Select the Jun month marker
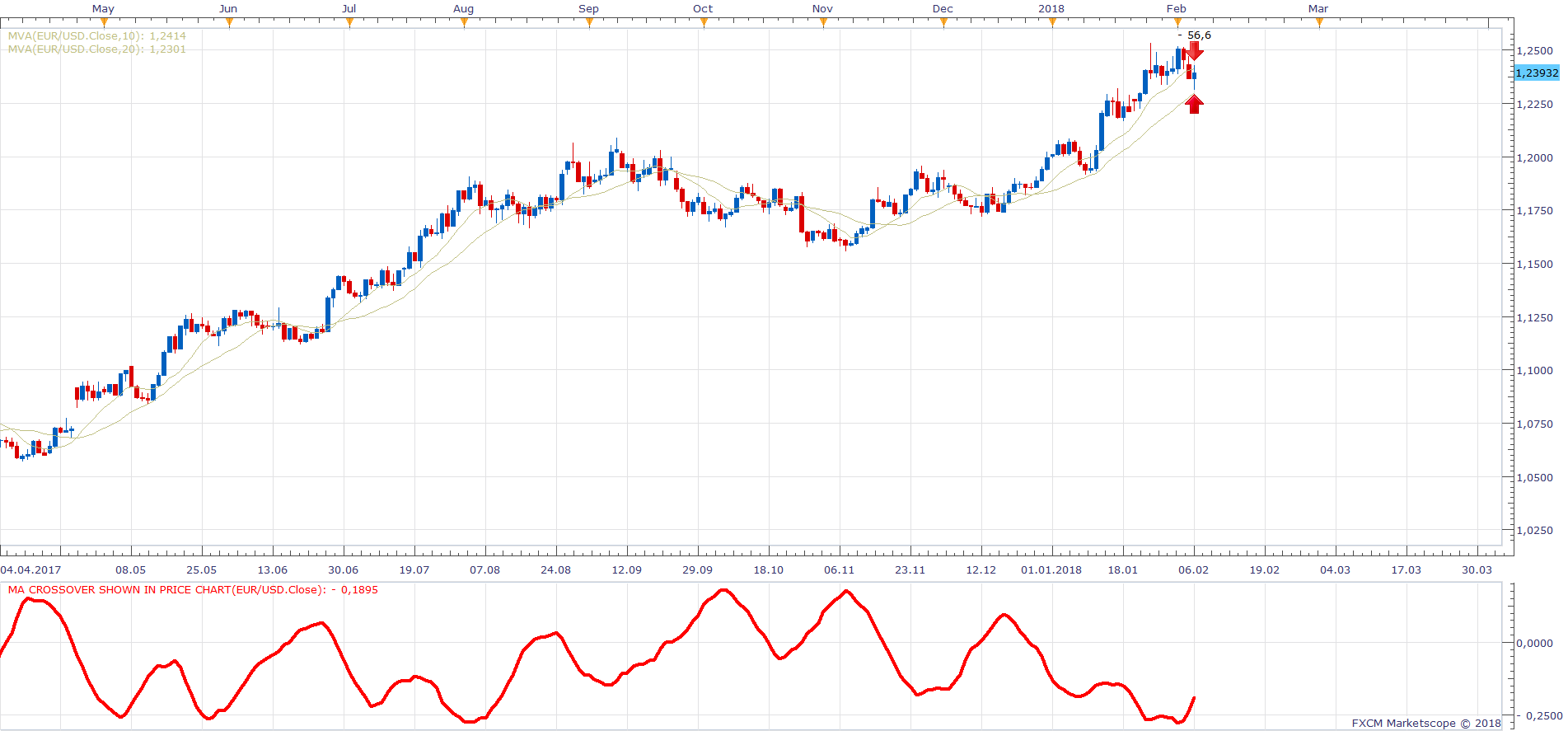 click(x=228, y=9)
